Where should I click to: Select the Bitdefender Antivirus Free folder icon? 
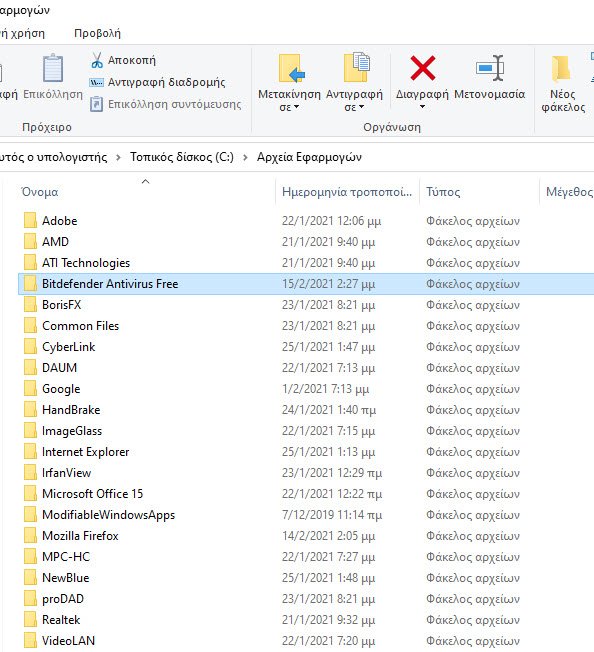(30, 284)
